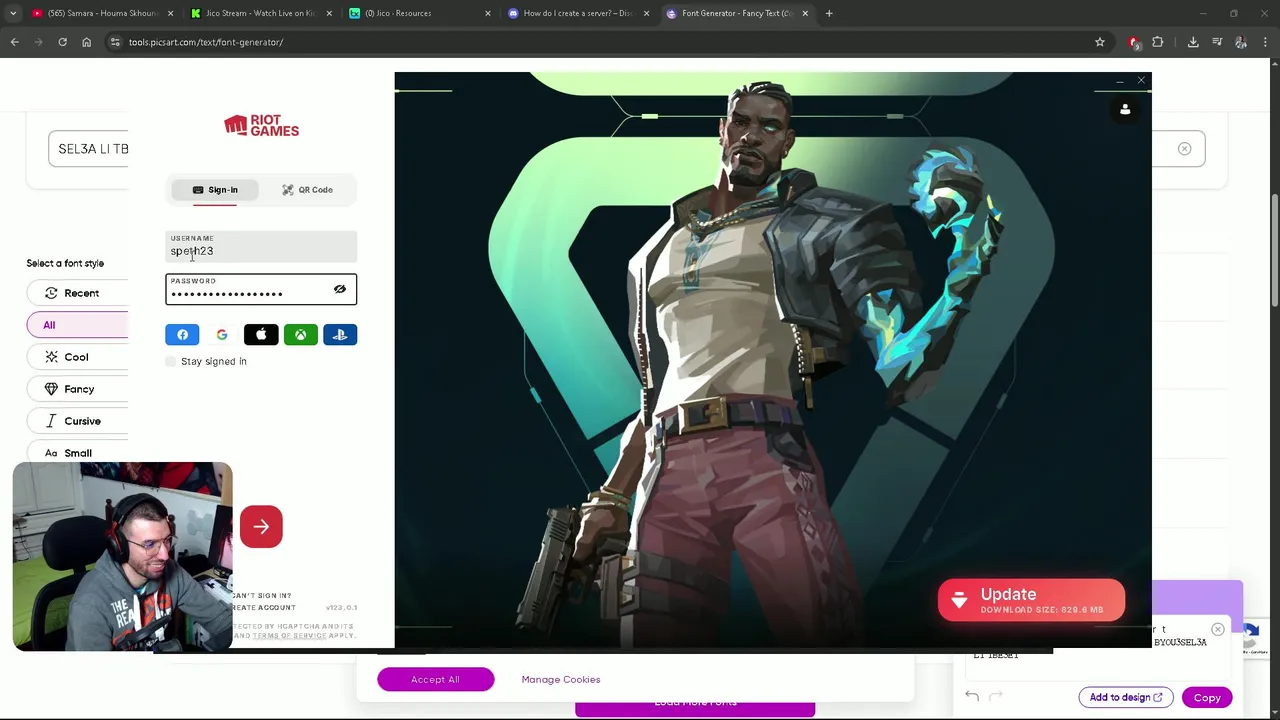
Task: Open the Riot Games logo
Action: [261, 125]
